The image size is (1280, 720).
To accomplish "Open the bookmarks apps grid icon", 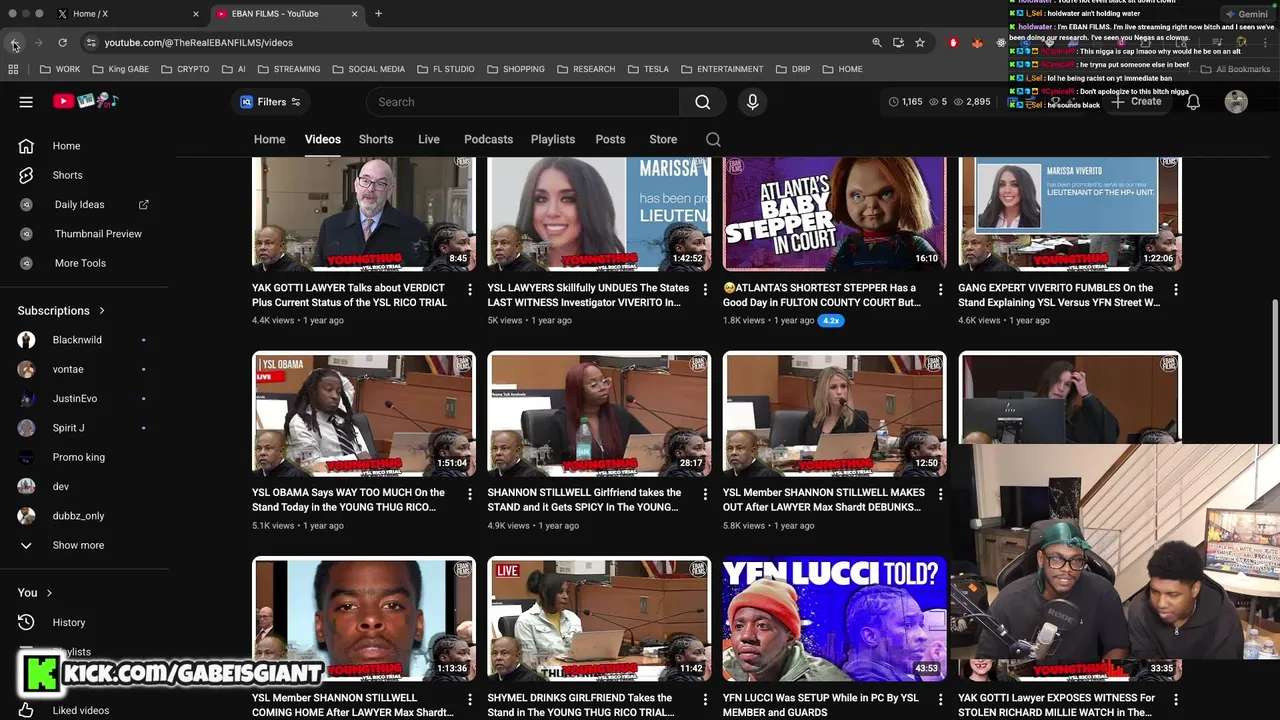I will (13, 69).
